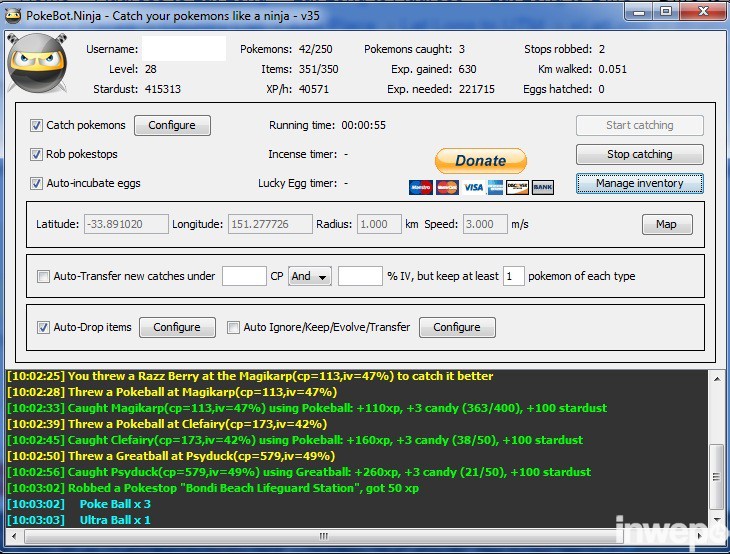Click Exp. needed value 221715
This screenshot has height=554, width=730.
477,89
